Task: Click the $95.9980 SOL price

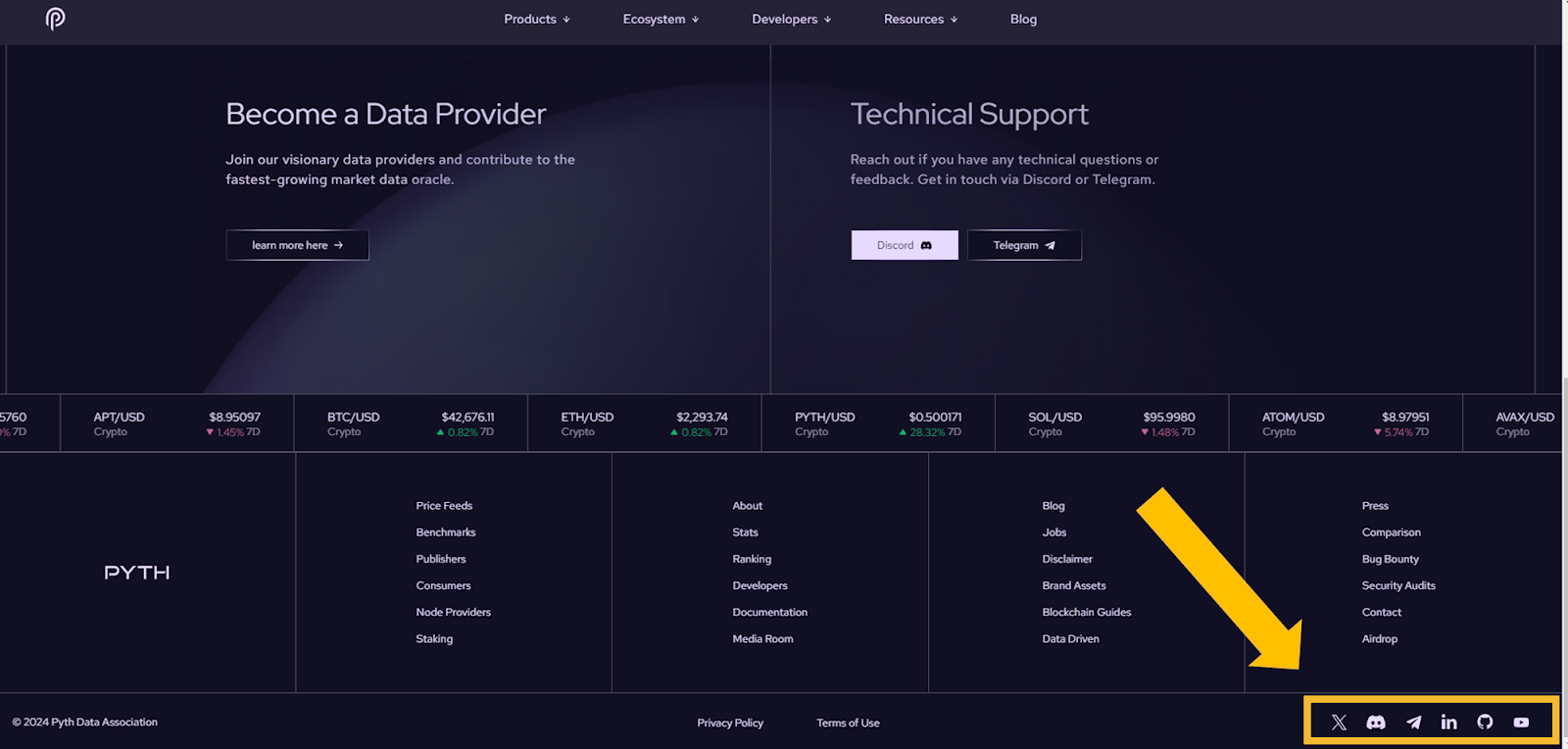Action: 1169,417
